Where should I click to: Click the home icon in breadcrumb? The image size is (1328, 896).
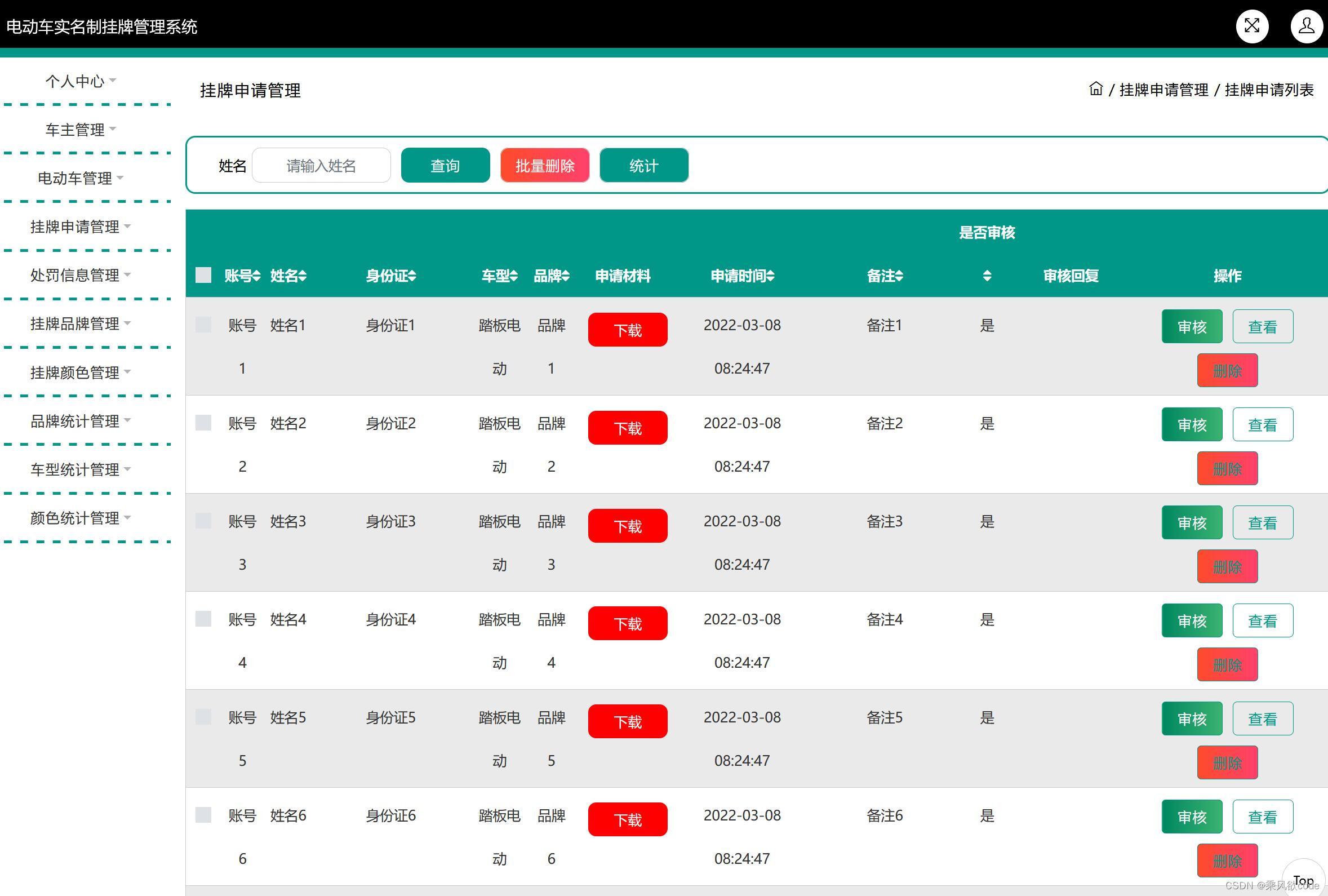(1095, 89)
